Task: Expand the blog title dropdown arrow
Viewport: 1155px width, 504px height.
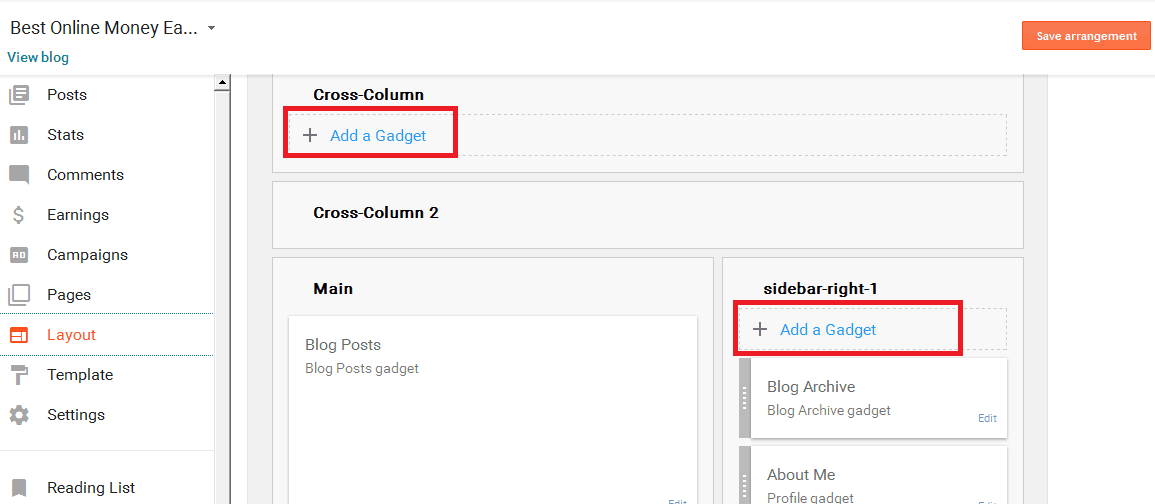Action: click(211, 29)
